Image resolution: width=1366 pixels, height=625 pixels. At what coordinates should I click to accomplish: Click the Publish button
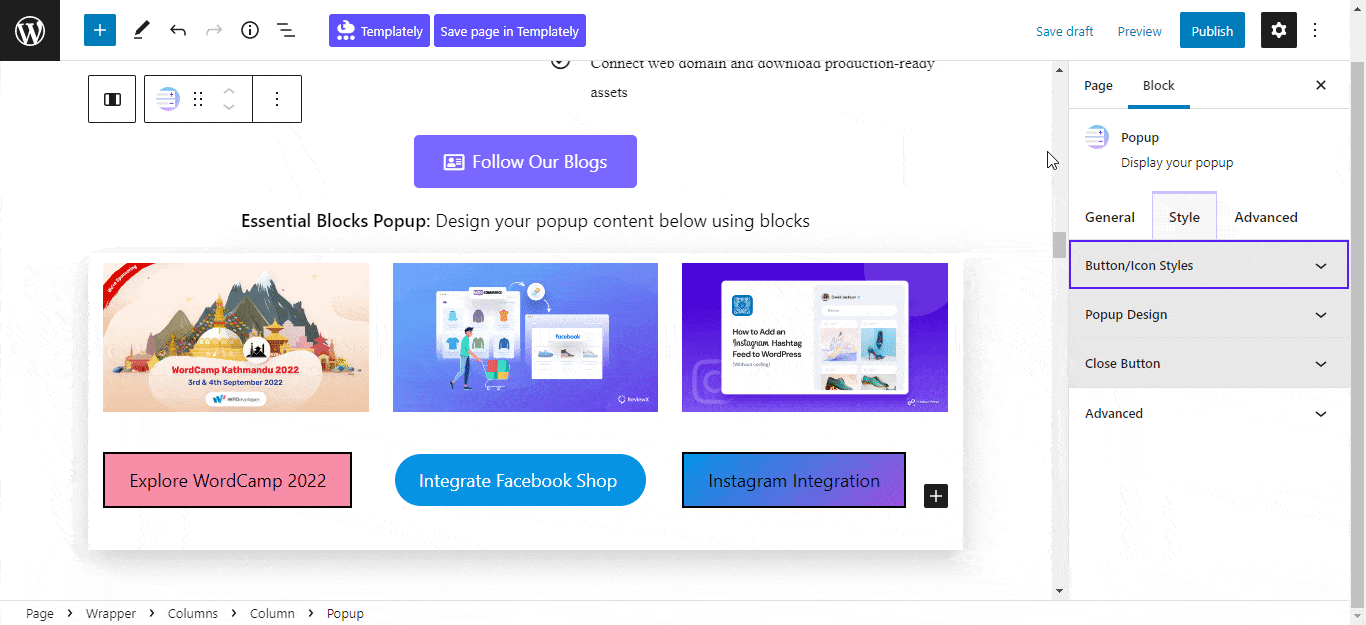pyautogui.click(x=1212, y=31)
